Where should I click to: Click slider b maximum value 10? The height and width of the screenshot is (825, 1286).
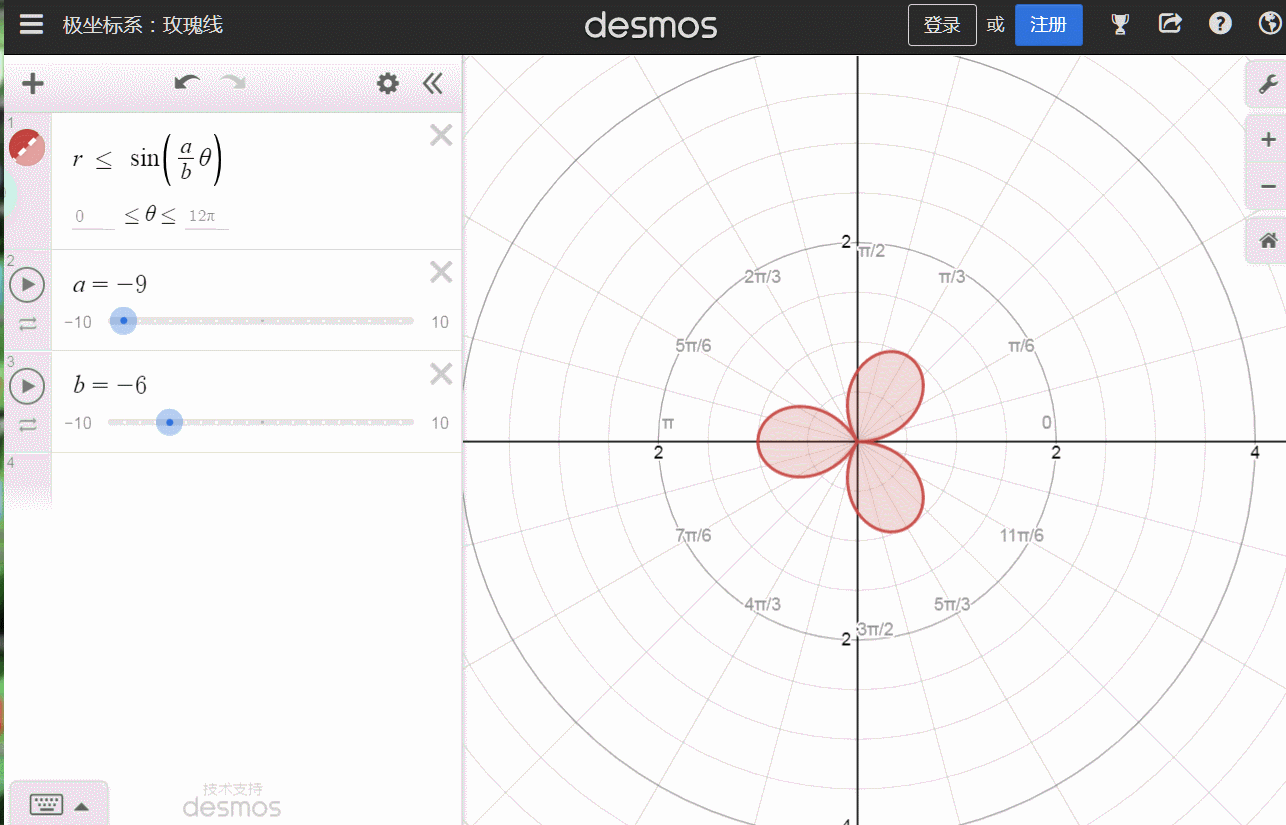[x=440, y=423]
